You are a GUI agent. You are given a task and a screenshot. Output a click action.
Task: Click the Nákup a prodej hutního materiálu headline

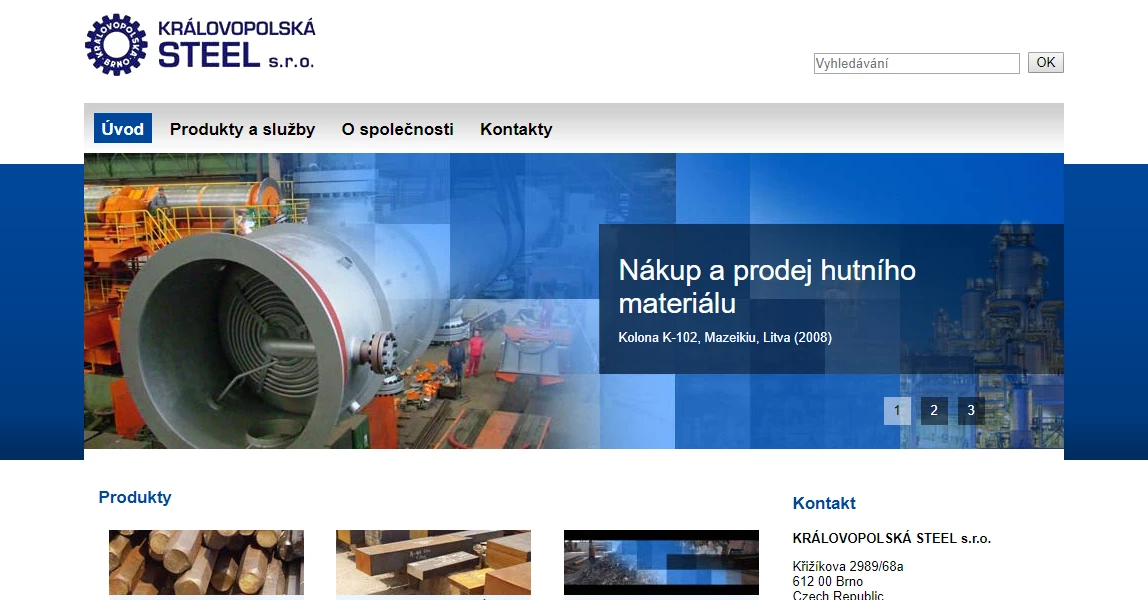[x=767, y=287]
